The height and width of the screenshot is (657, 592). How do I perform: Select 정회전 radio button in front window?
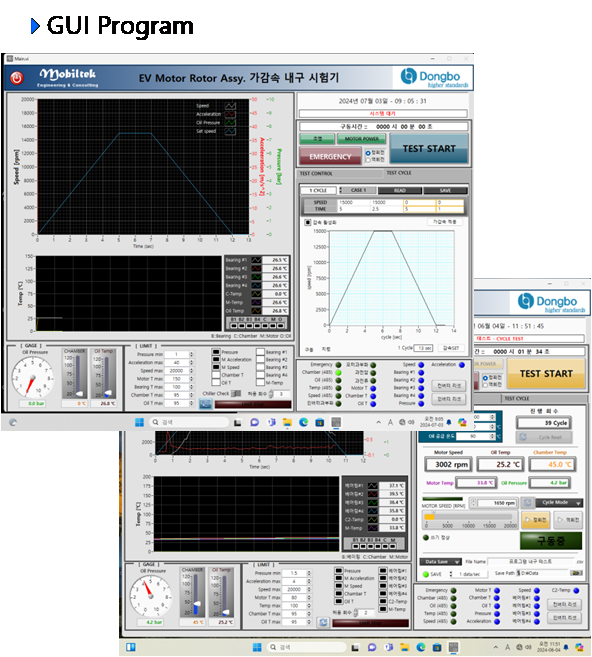(x=368, y=153)
